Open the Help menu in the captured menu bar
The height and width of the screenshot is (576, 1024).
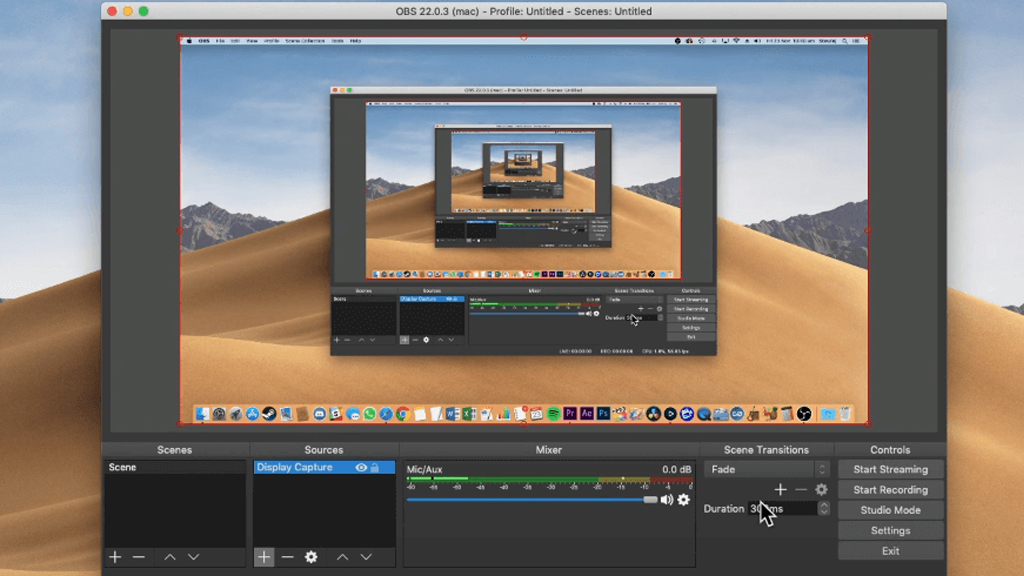click(355, 41)
